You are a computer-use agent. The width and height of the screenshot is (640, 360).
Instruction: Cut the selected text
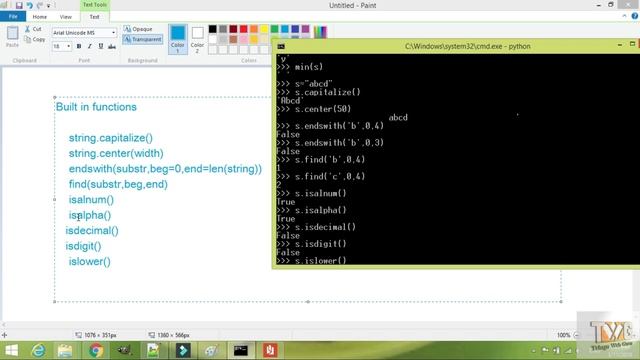tap(33, 29)
